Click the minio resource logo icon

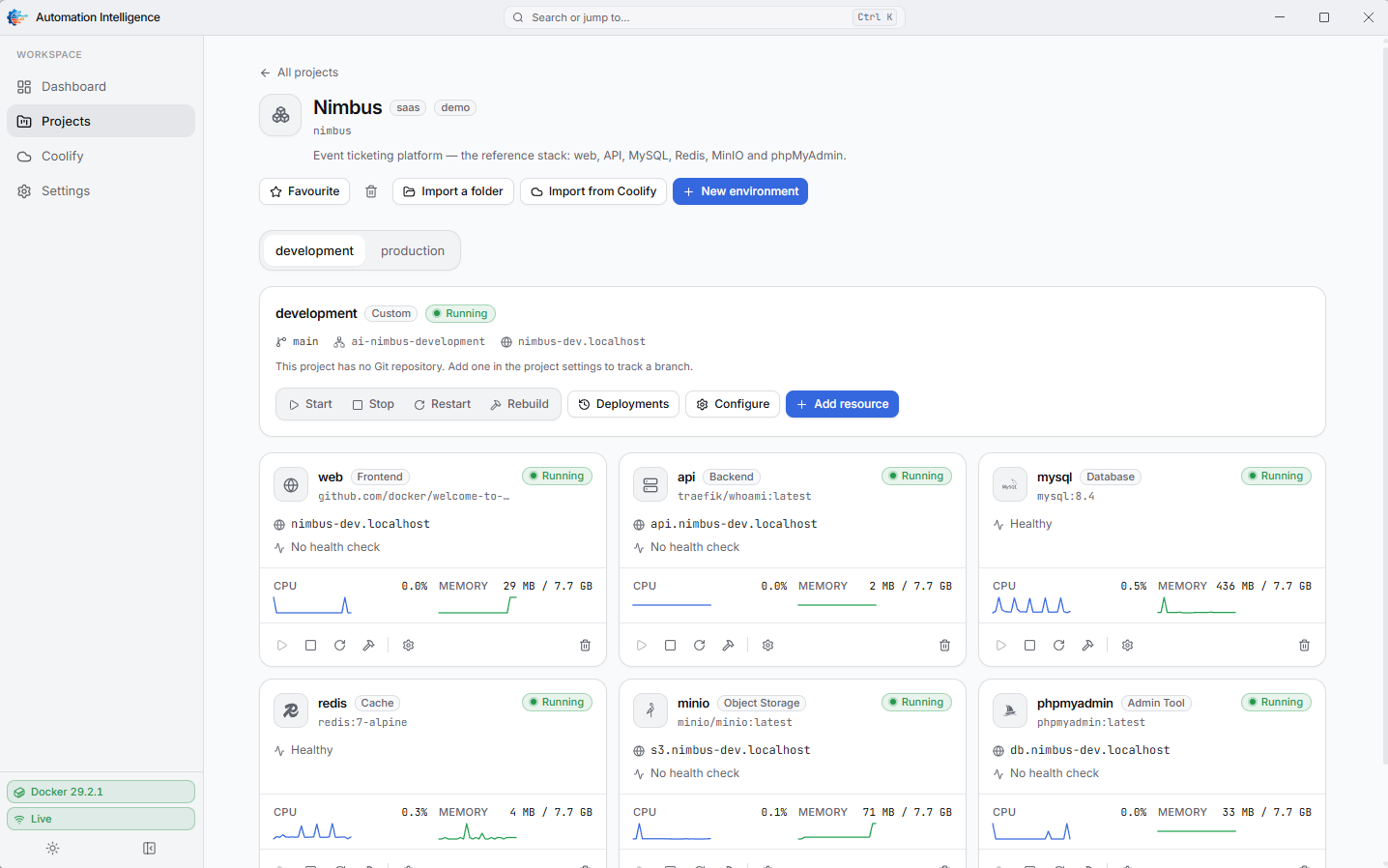(651, 711)
